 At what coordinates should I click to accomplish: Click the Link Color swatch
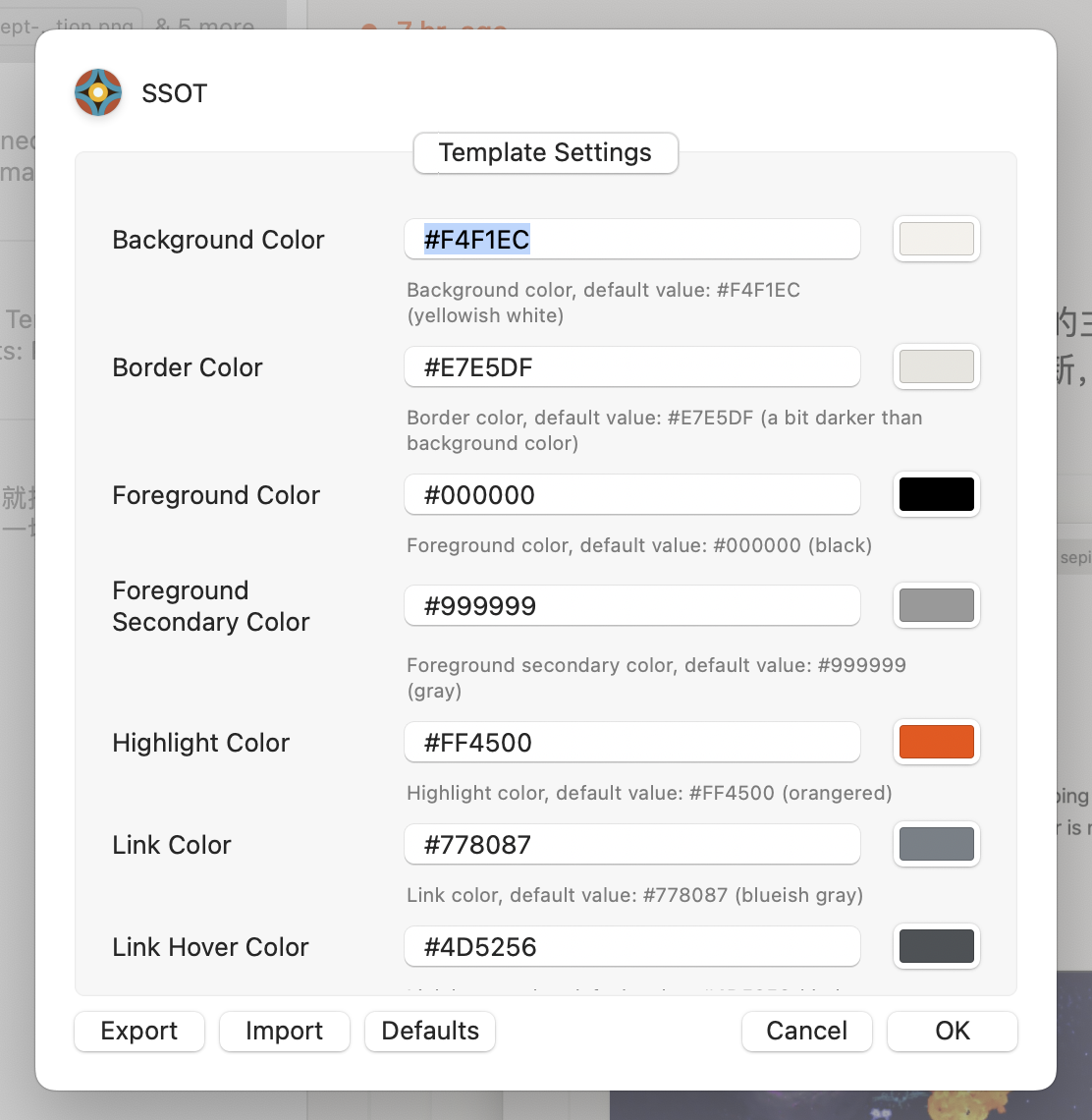tap(936, 844)
